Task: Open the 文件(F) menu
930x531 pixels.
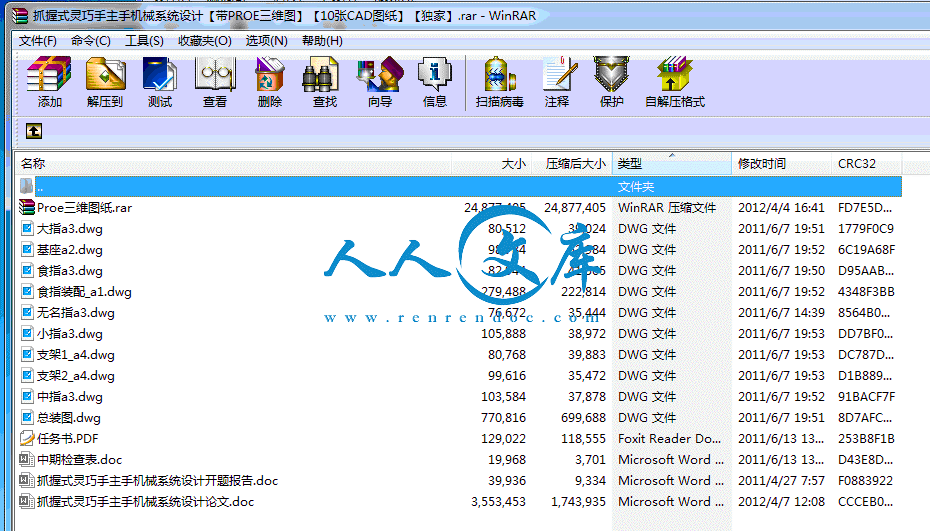Action: [x=37, y=40]
